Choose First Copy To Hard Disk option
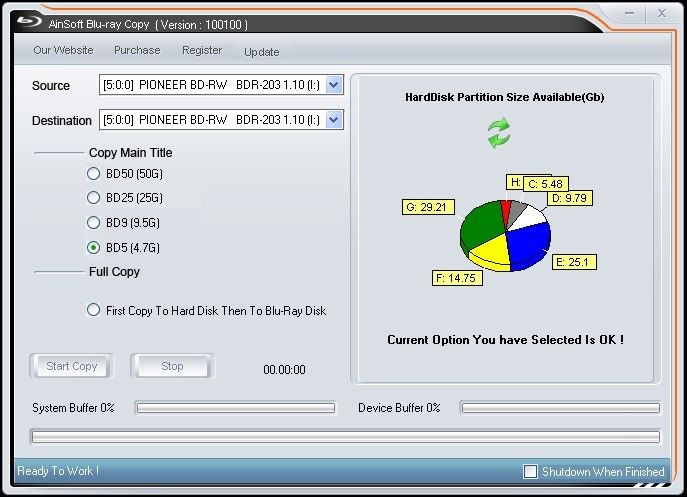This screenshot has width=687, height=497. 93,310
